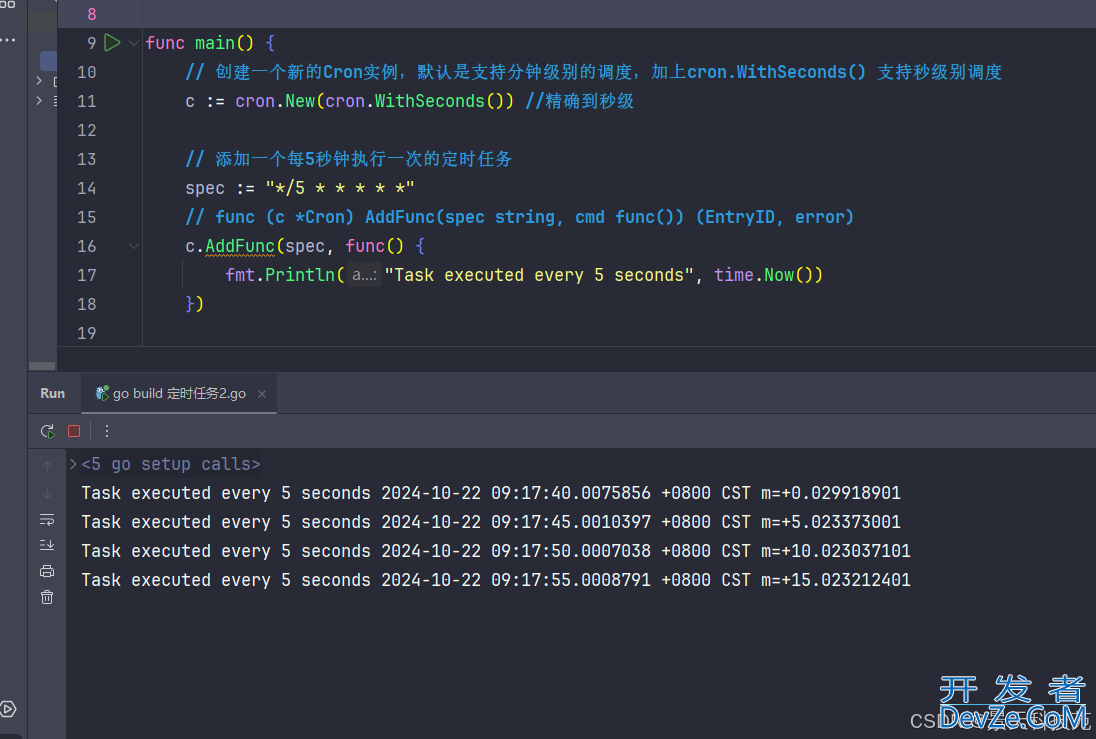Viewport: 1096px width, 739px height.
Task: Open the more tool windows ellipsis in left stripe
Action: pos(8,40)
